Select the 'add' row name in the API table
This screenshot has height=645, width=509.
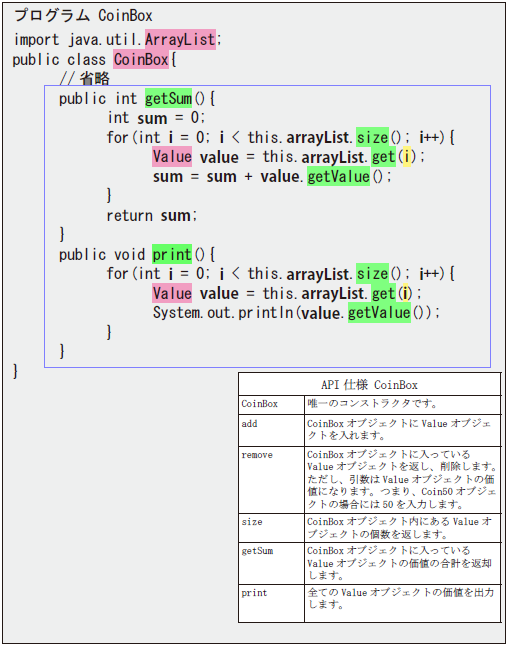point(249,424)
